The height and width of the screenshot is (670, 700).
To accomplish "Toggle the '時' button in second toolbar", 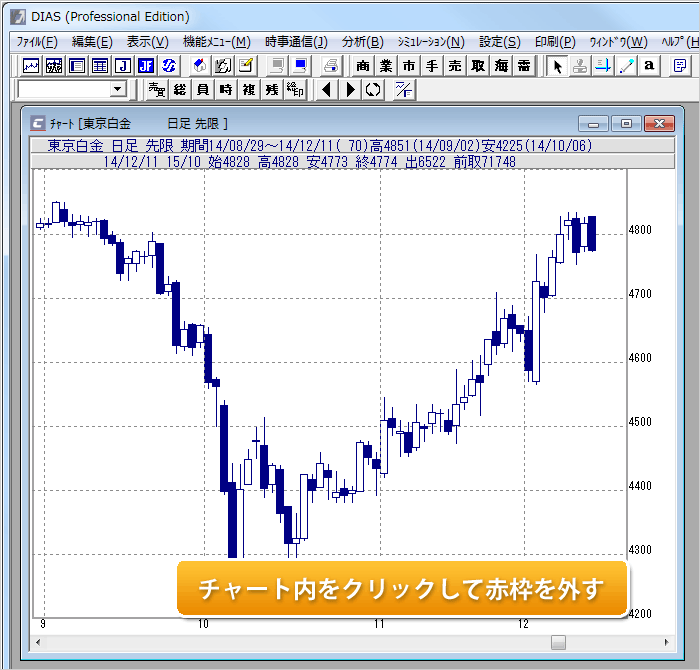I will (226, 90).
